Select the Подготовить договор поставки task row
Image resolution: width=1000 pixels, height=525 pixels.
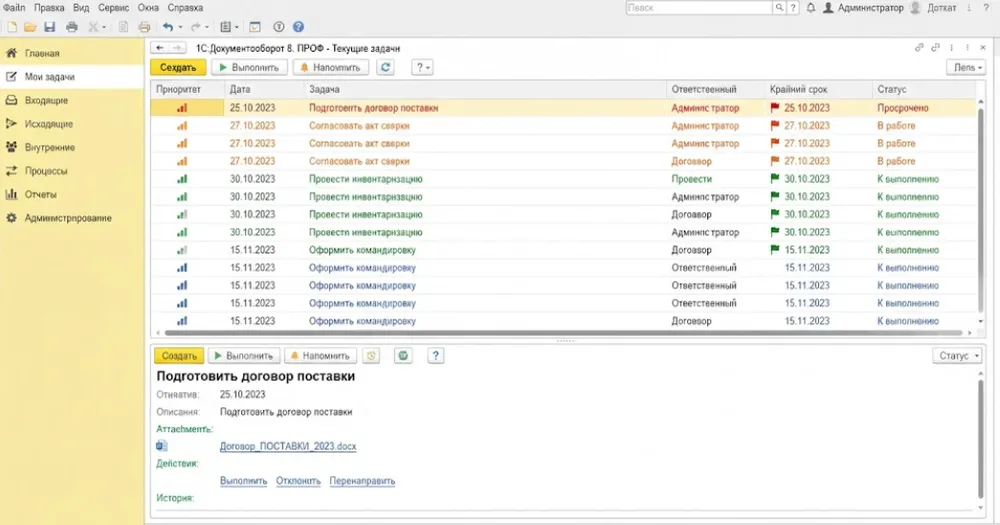563,108
